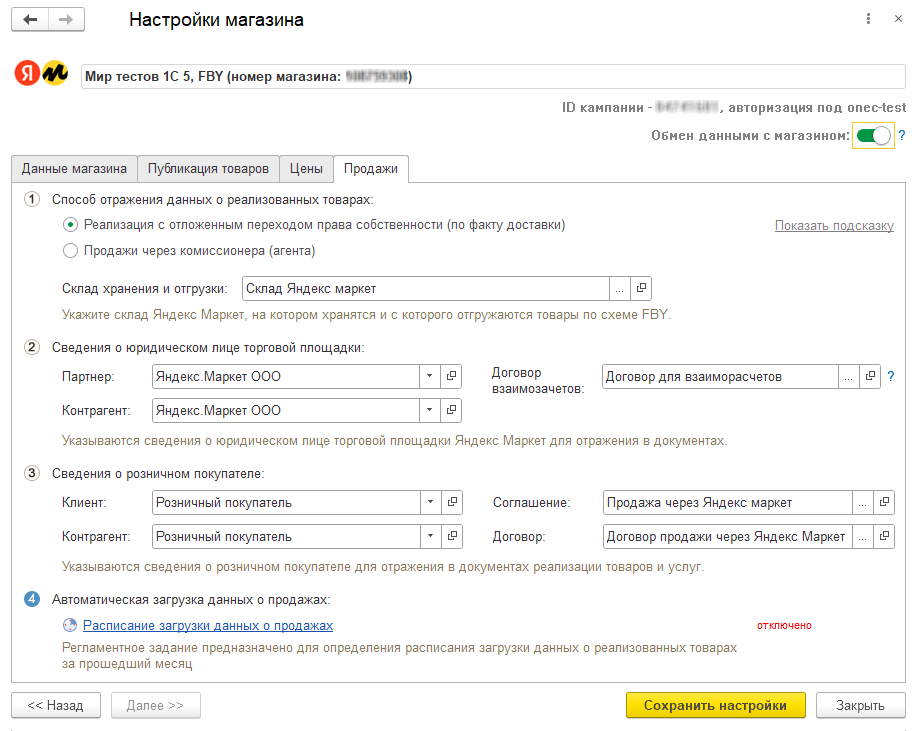
Task: Click the open icon beside Склад хранения field
Action: [641, 288]
